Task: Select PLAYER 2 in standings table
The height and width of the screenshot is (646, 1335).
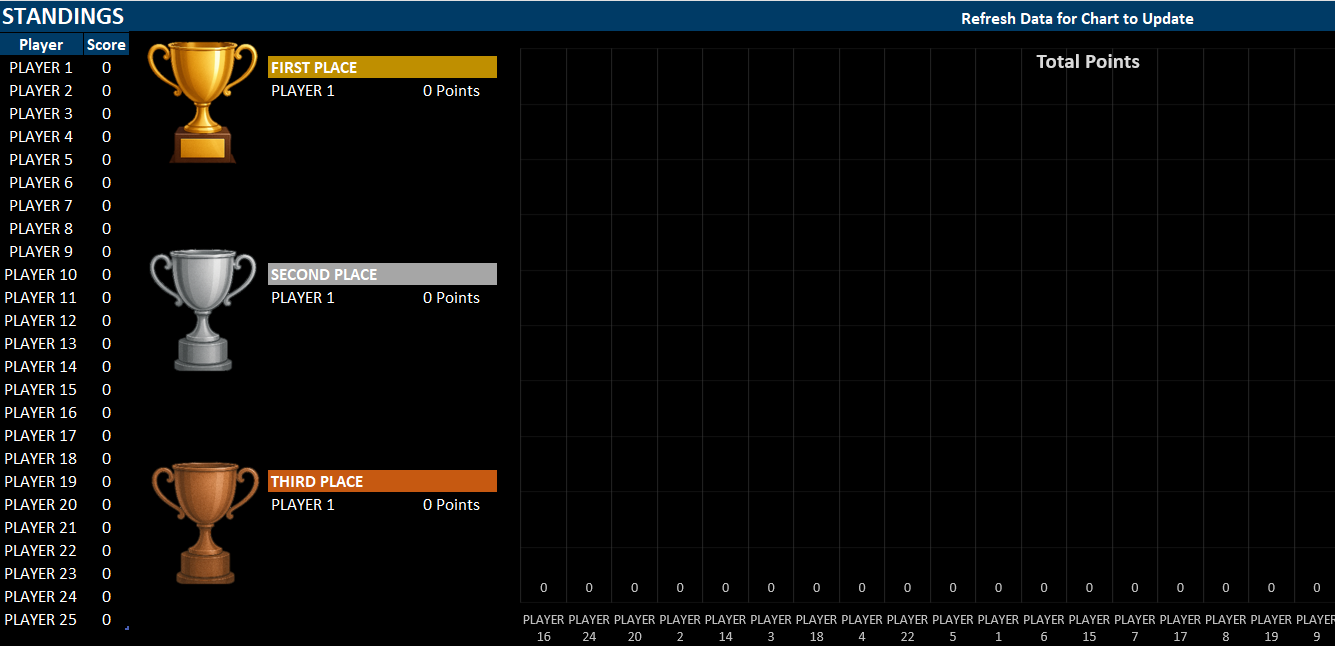Action: tap(41, 91)
